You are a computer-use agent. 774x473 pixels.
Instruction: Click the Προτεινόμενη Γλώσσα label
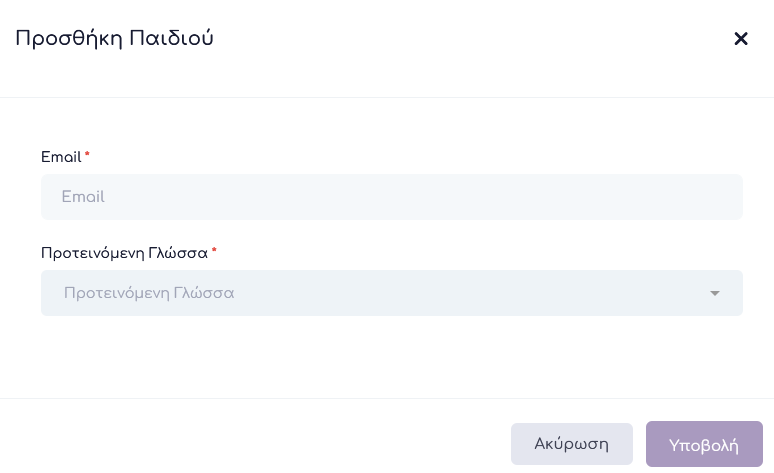click(124, 253)
